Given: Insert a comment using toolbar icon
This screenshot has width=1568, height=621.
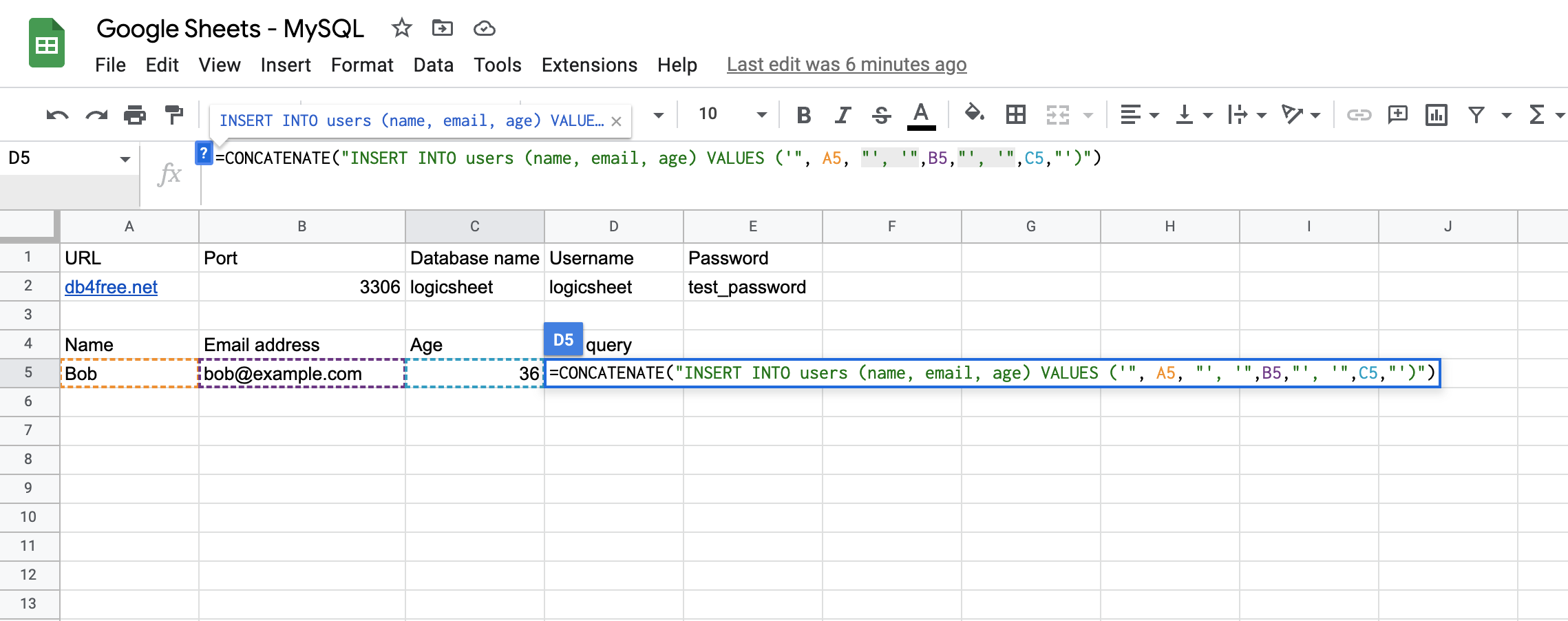Looking at the screenshot, I should pos(1398,114).
